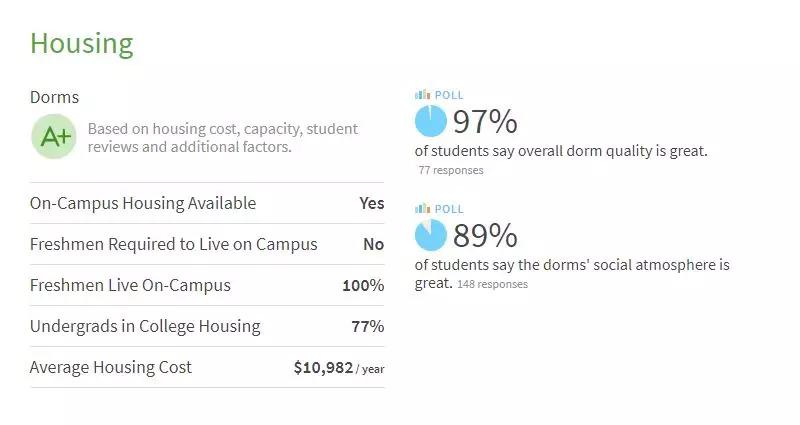Image resolution: width=800 pixels, height=425 pixels.
Task: Click overall dorm quality poll statement
Action: click(x=560, y=151)
